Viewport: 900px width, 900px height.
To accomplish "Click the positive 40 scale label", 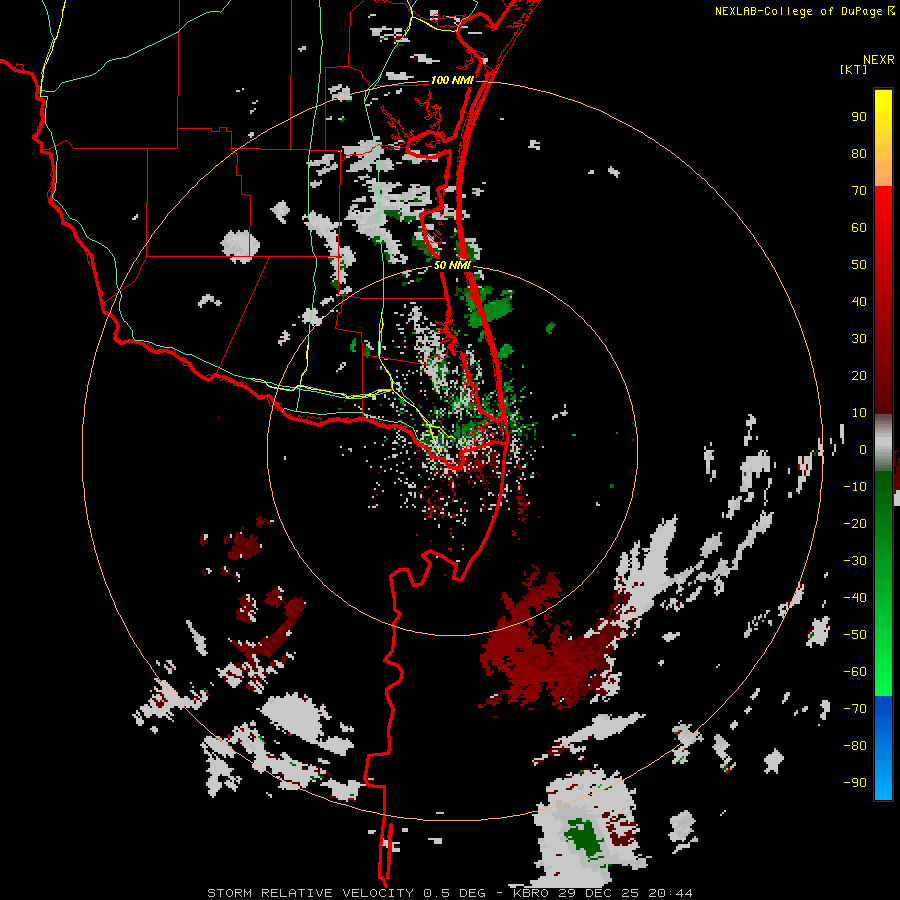I will [859, 301].
